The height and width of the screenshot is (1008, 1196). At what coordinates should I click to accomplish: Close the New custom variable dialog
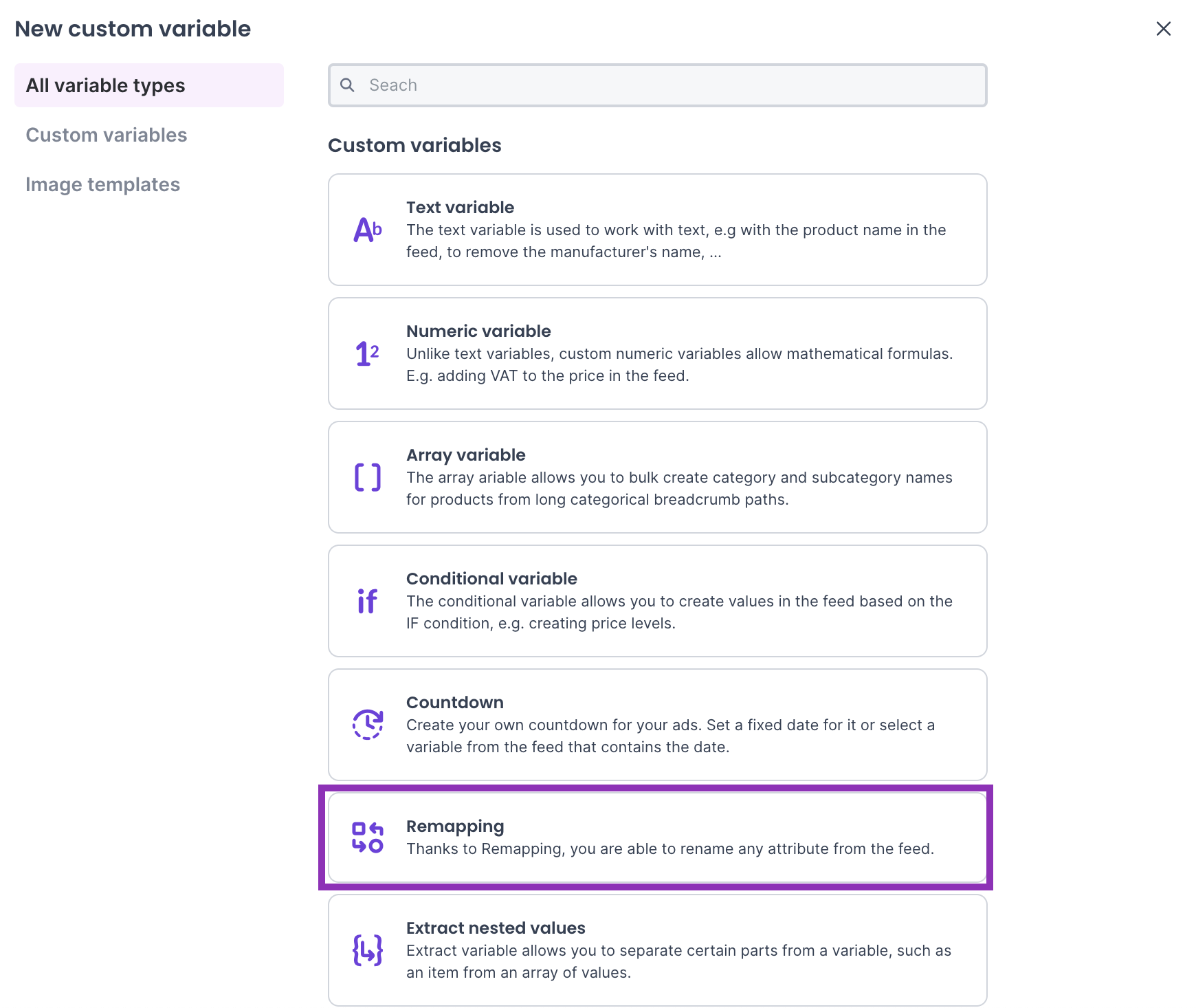[1163, 29]
